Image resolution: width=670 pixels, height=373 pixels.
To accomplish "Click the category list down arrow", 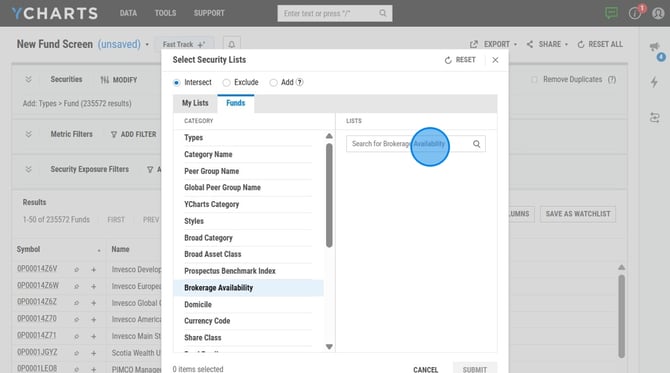I will [x=329, y=347].
